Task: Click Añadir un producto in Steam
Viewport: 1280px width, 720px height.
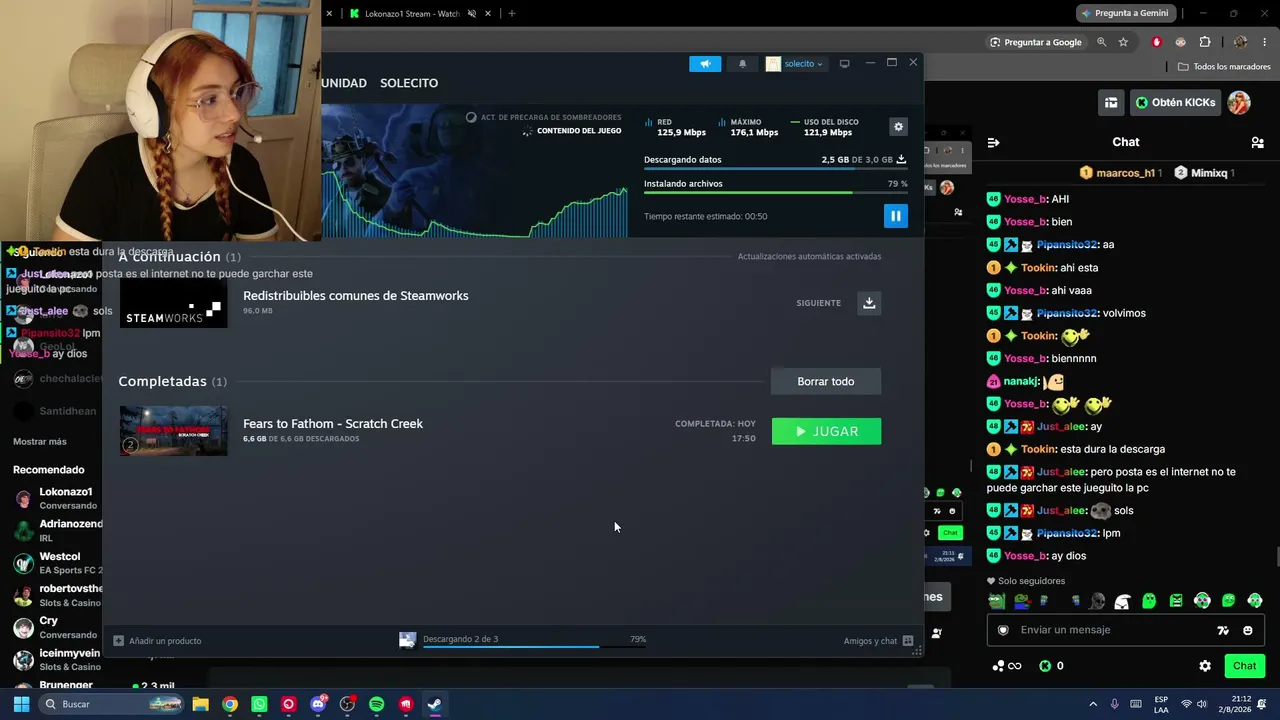Action: click(157, 641)
